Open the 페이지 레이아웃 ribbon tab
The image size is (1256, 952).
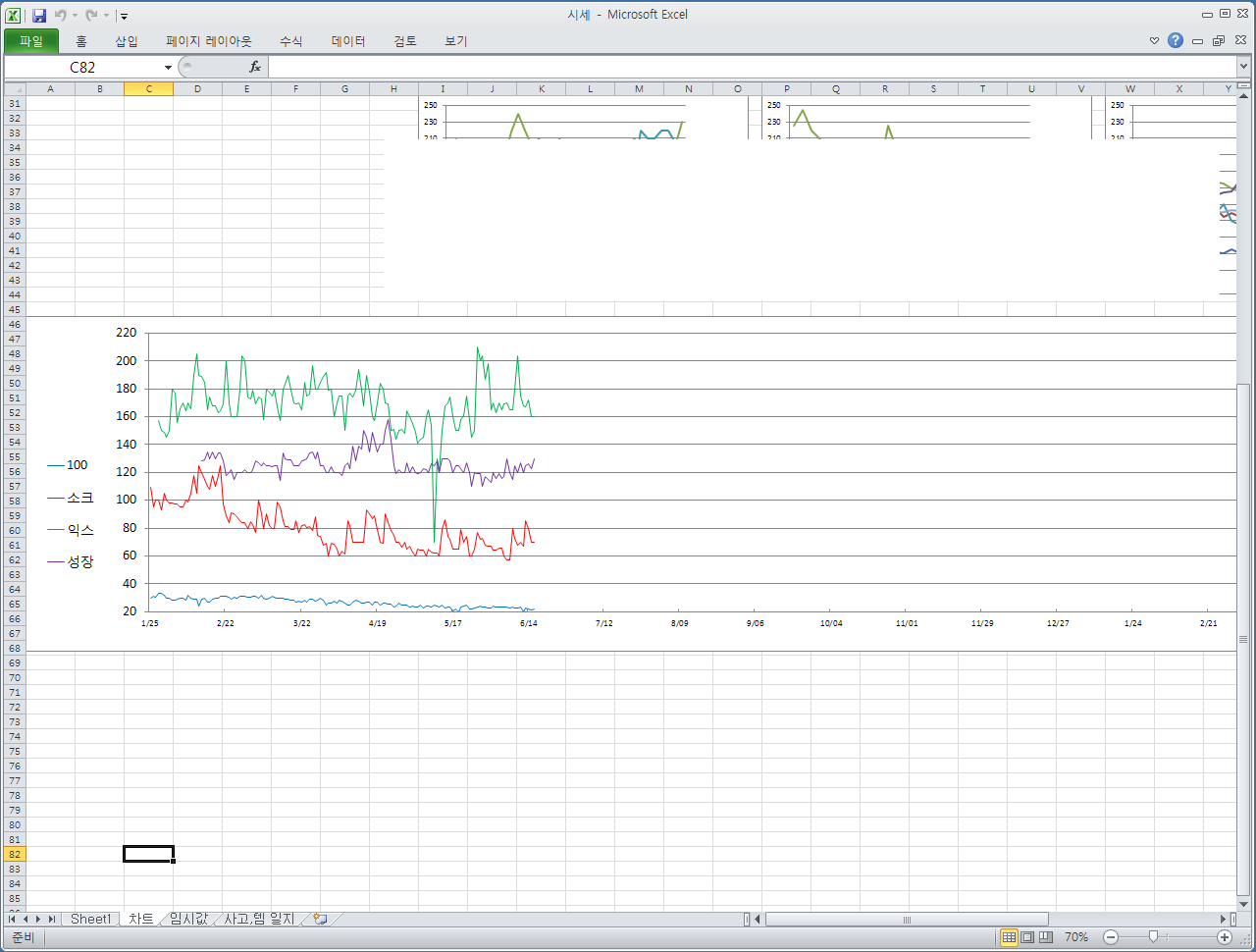point(209,41)
